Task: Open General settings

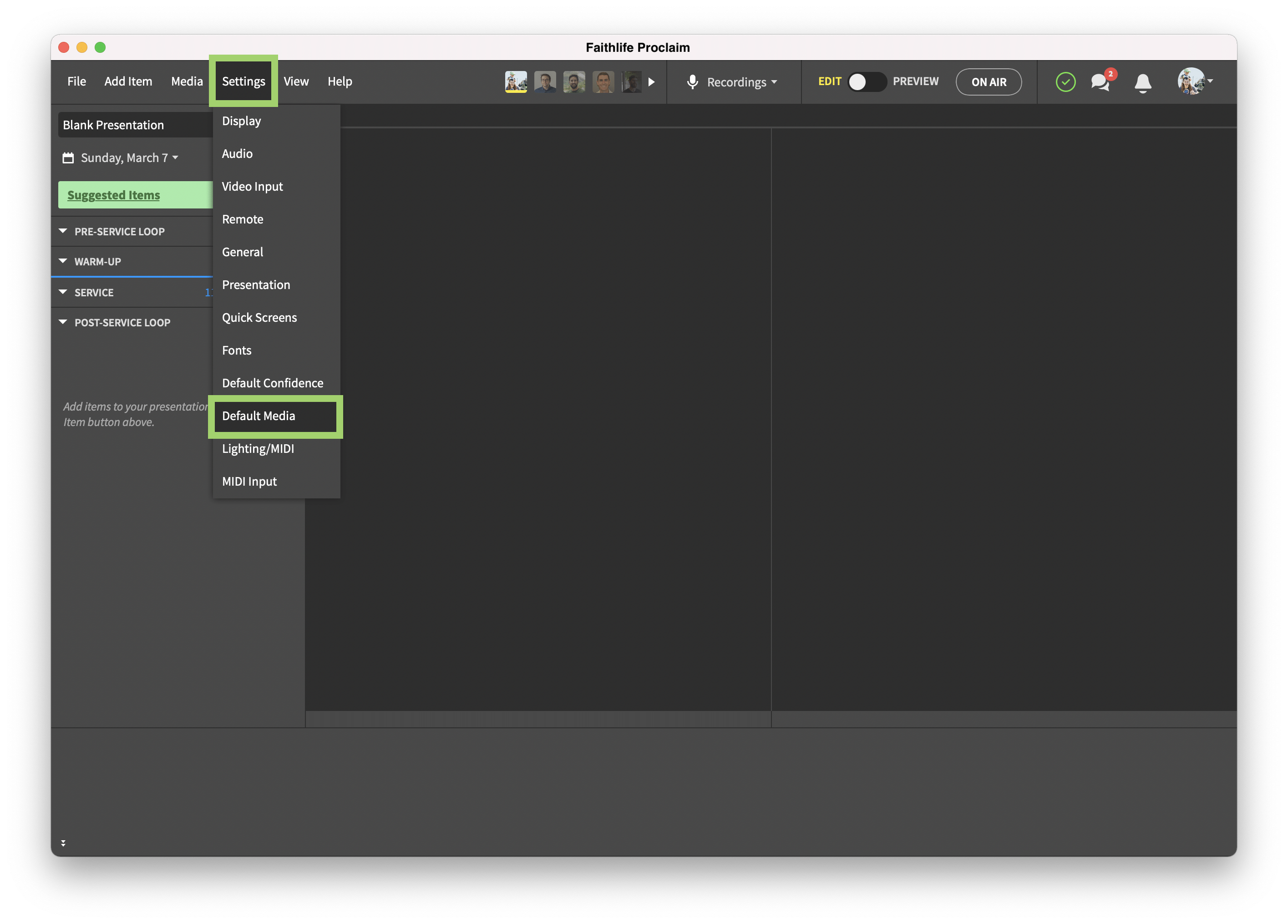Action: point(277,252)
